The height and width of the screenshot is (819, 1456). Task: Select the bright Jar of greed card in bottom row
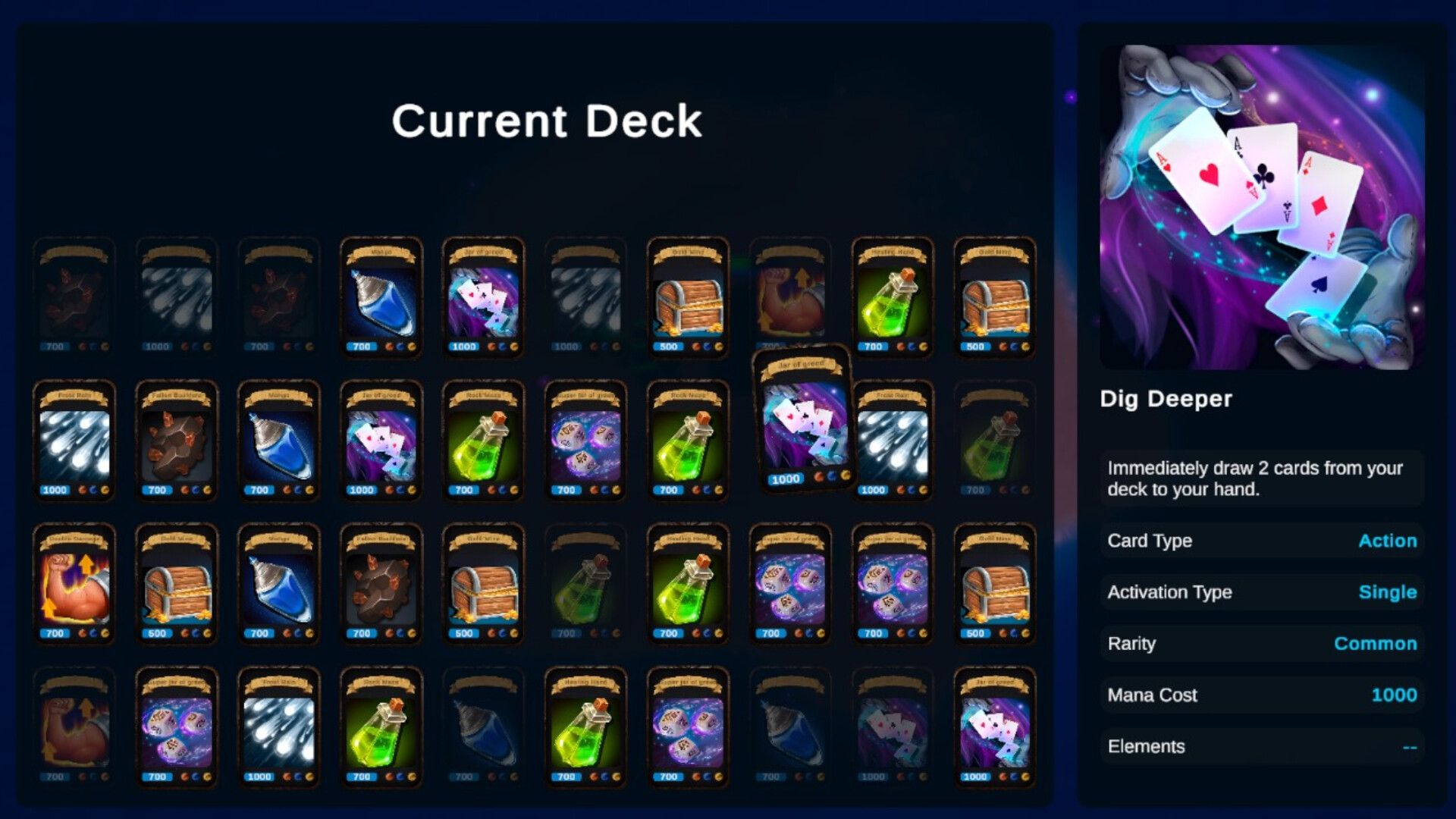(995, 727)
